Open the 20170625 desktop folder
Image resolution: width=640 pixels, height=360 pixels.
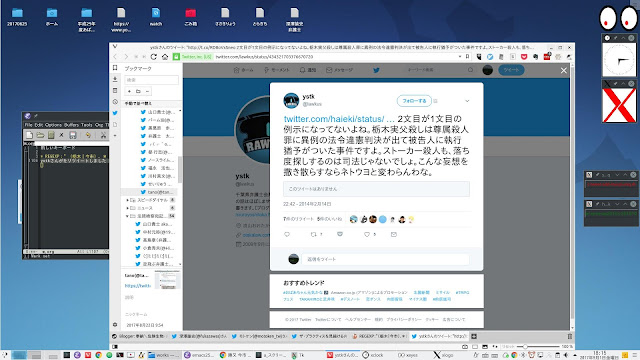17,17
